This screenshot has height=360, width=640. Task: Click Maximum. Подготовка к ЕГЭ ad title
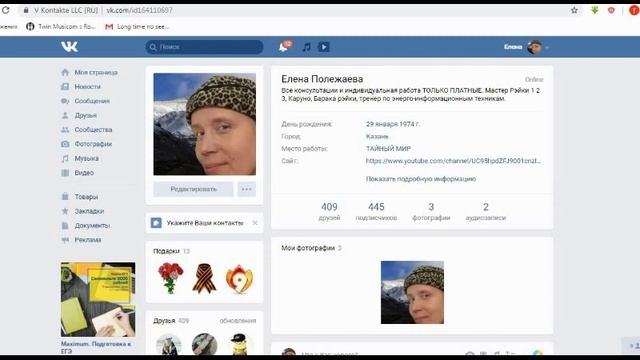[x=96, y=347]
